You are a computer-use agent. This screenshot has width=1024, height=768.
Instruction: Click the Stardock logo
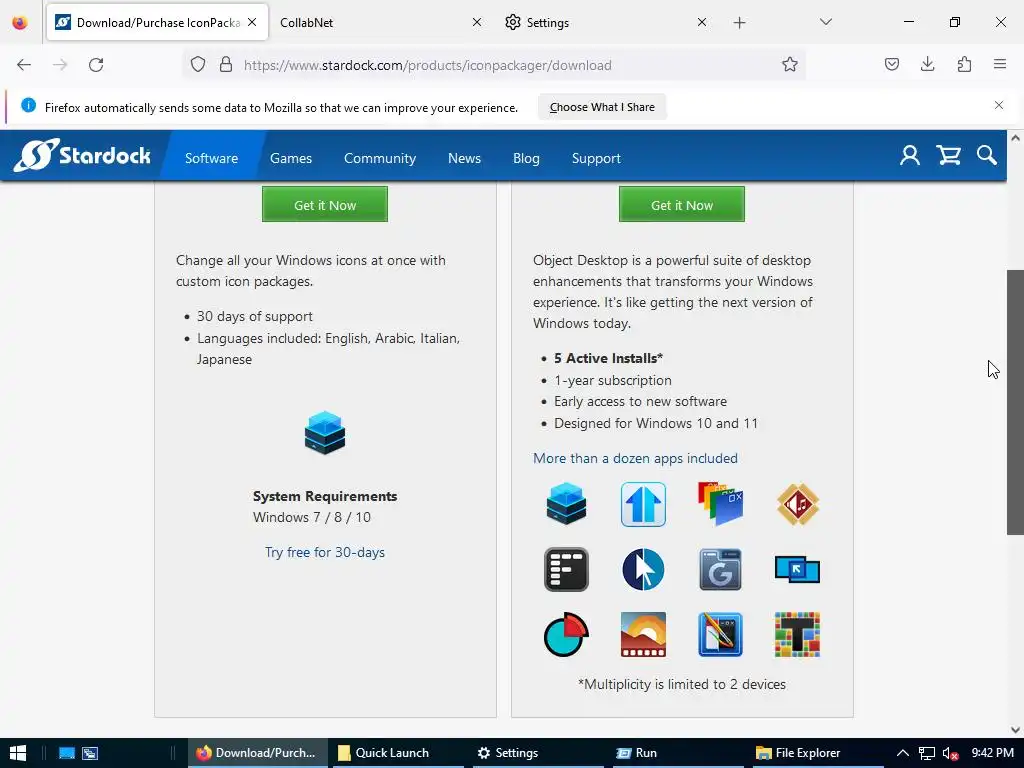pyautogui.click(x=82, y=155)
